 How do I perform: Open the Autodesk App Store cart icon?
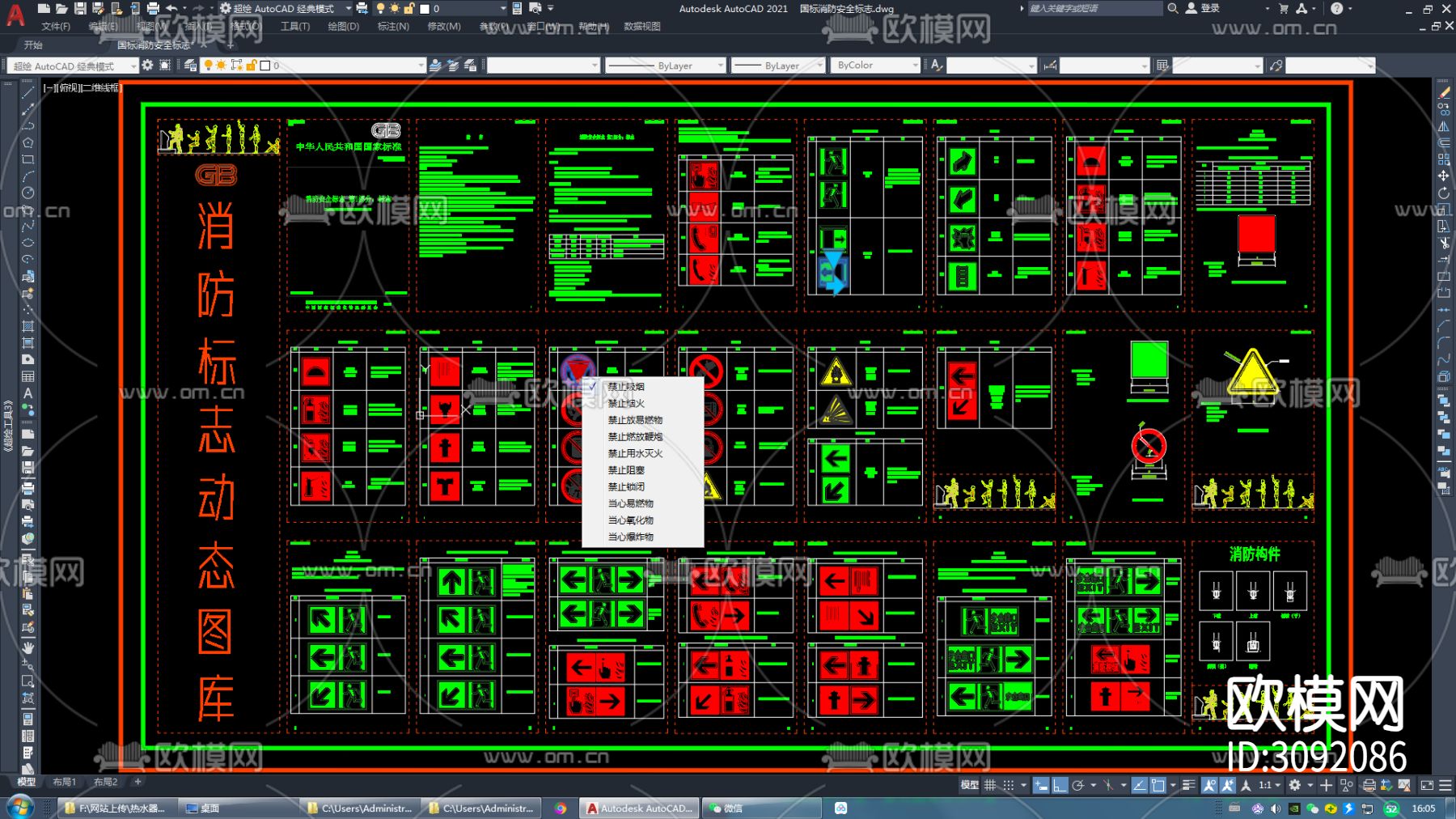[1284, 8]
